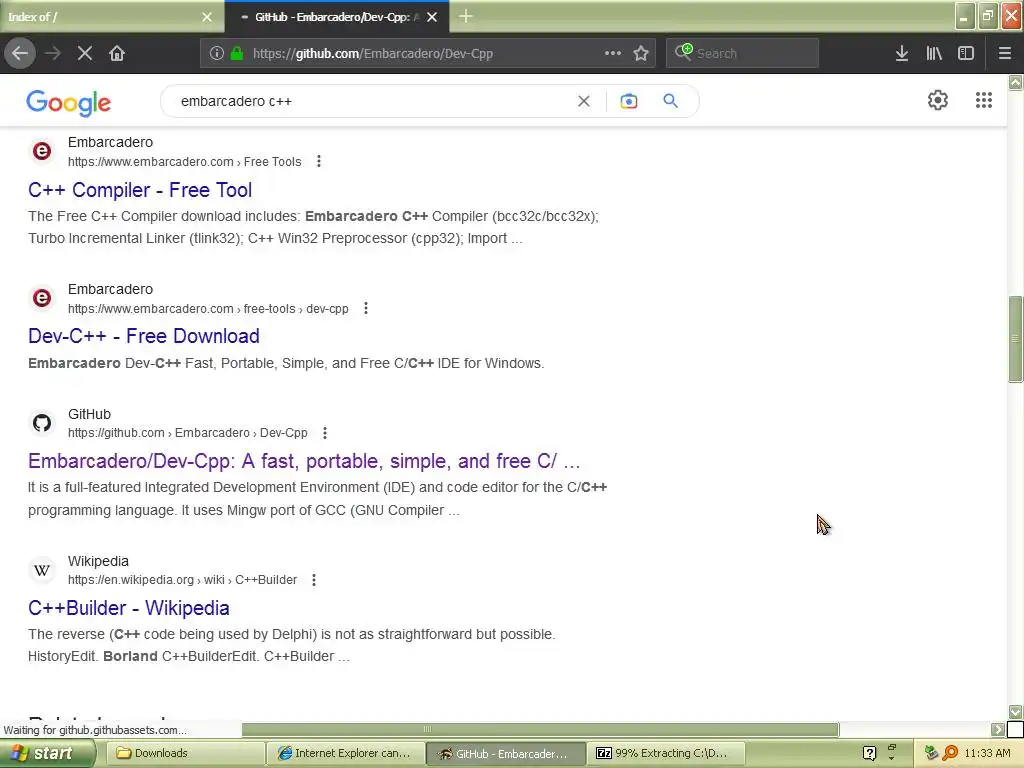Click the scroll right arrow

[998, 729]
